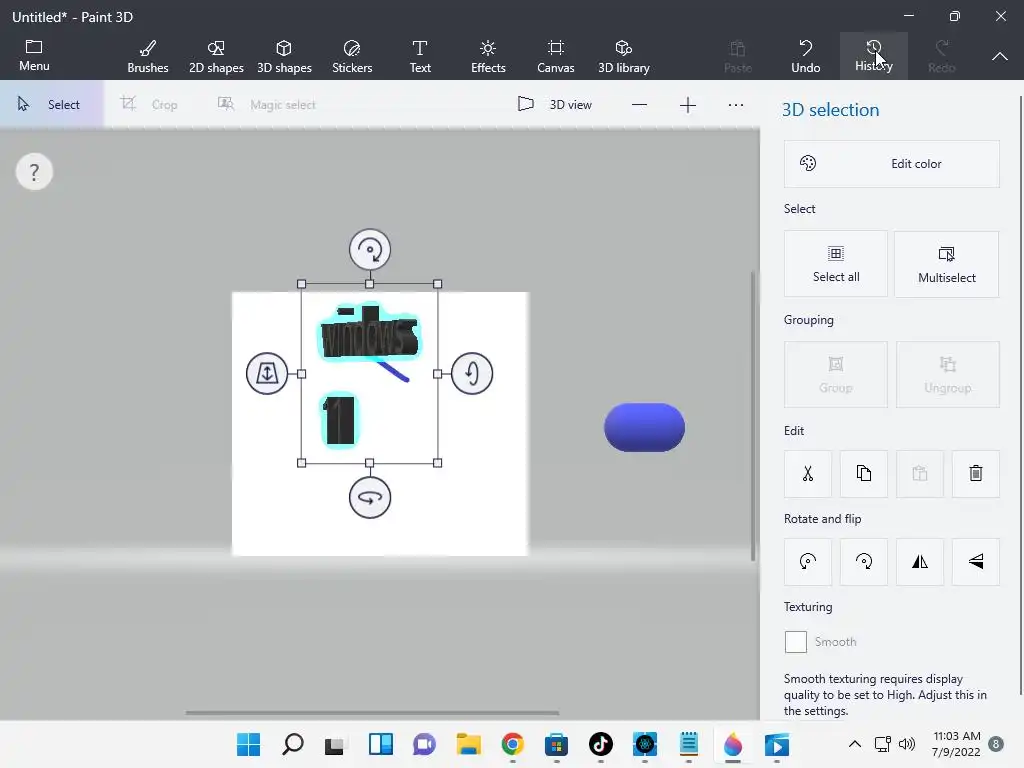Screen dimensions: 1024x768
Task: Open the clock showing 11:03 AM
Action: (956, 744)
